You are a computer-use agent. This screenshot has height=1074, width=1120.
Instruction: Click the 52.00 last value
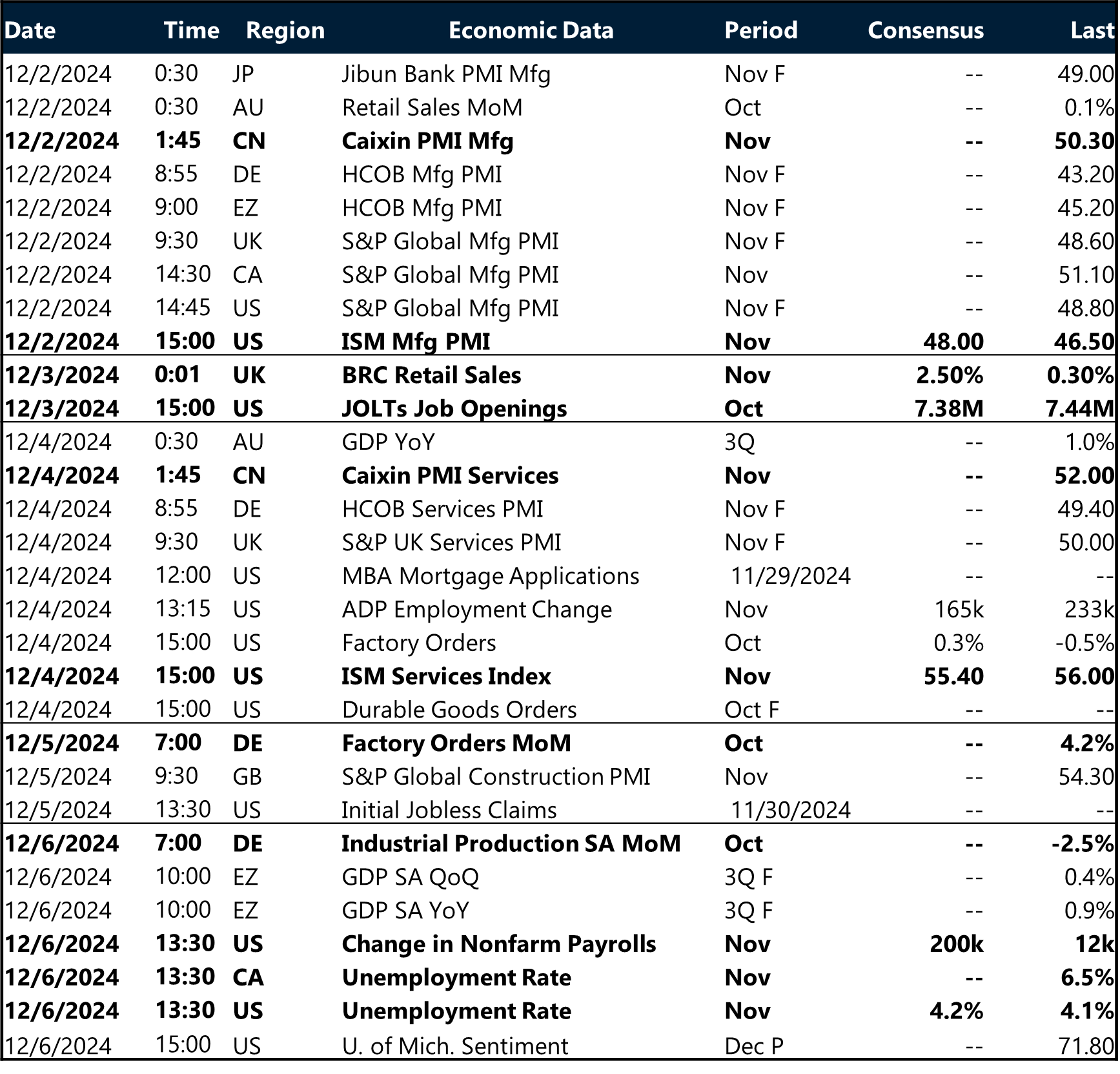(1084, 476)
